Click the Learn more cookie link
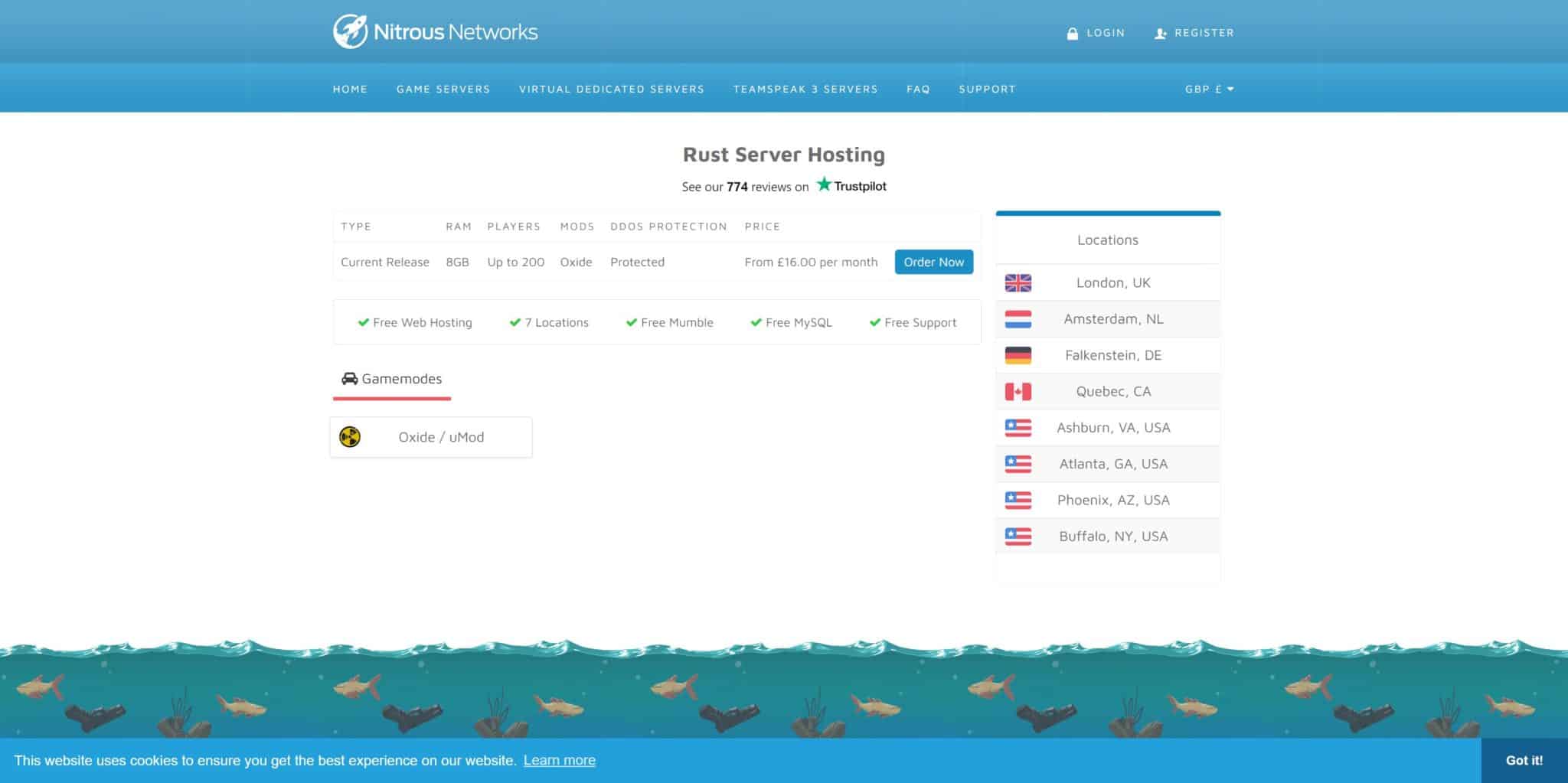 click(x=560, y=760)
